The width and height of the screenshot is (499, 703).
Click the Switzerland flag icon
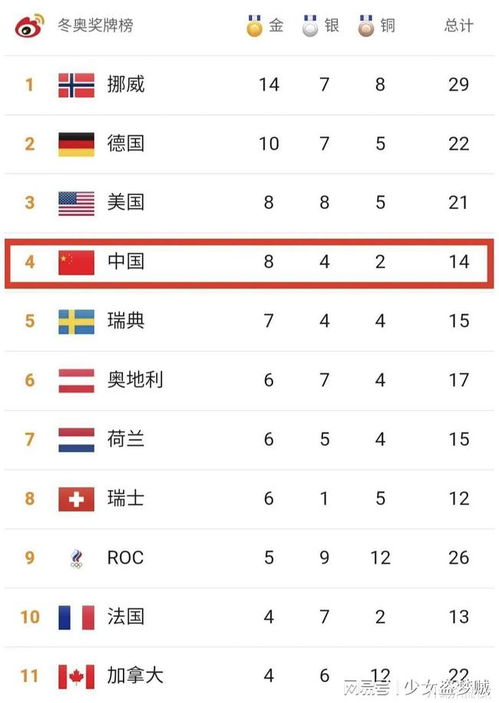point(76,499)
